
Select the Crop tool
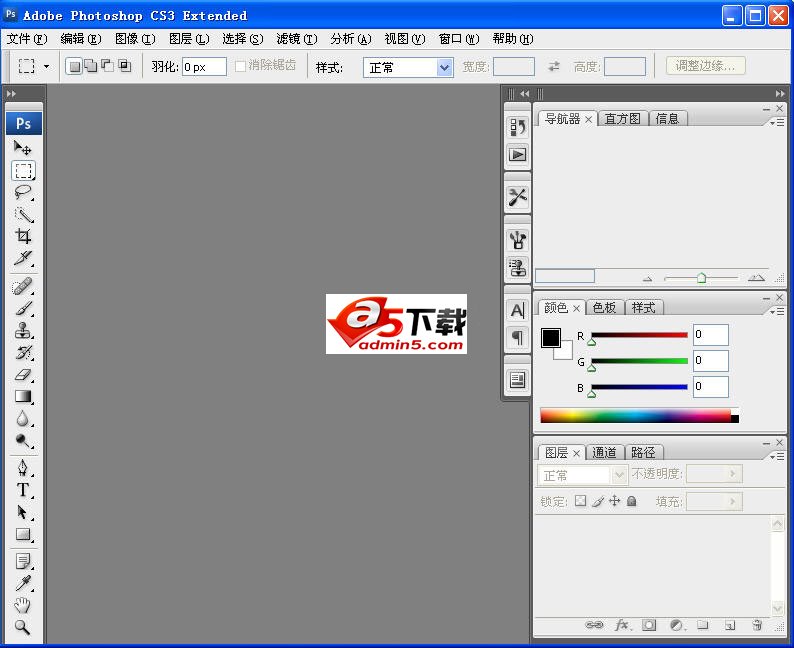click(x=23, y=236)
